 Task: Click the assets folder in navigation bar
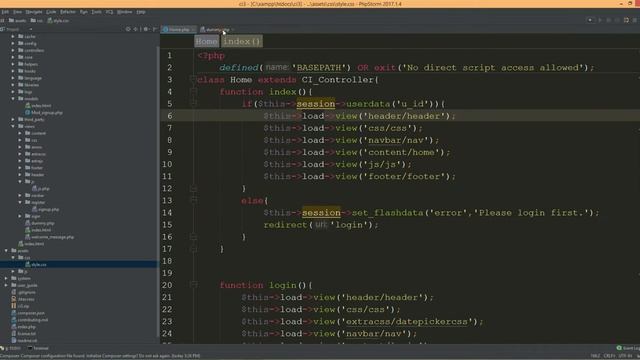coord(18,20)
